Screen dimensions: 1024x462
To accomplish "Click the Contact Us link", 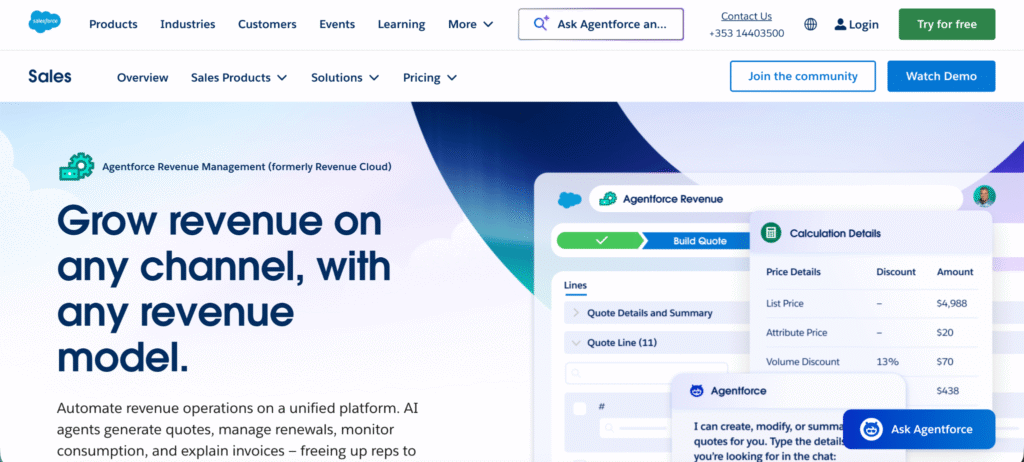I will coord(746,16).
